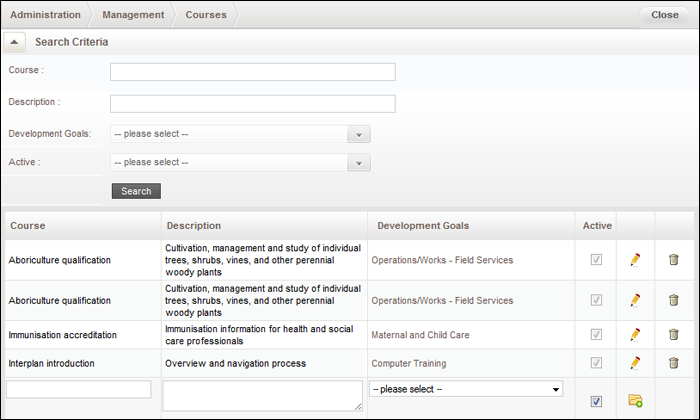Go to Administration breadcrumb
The width and height of the screenshot is (700, 420).
(46, 15)
